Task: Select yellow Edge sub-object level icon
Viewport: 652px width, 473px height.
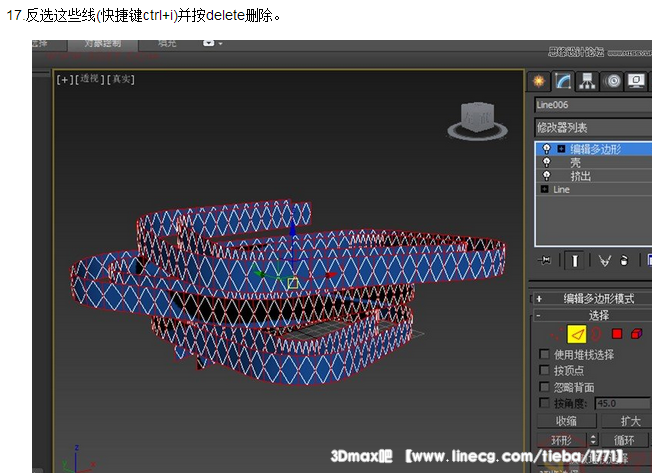Action: [x=577, y=334]
